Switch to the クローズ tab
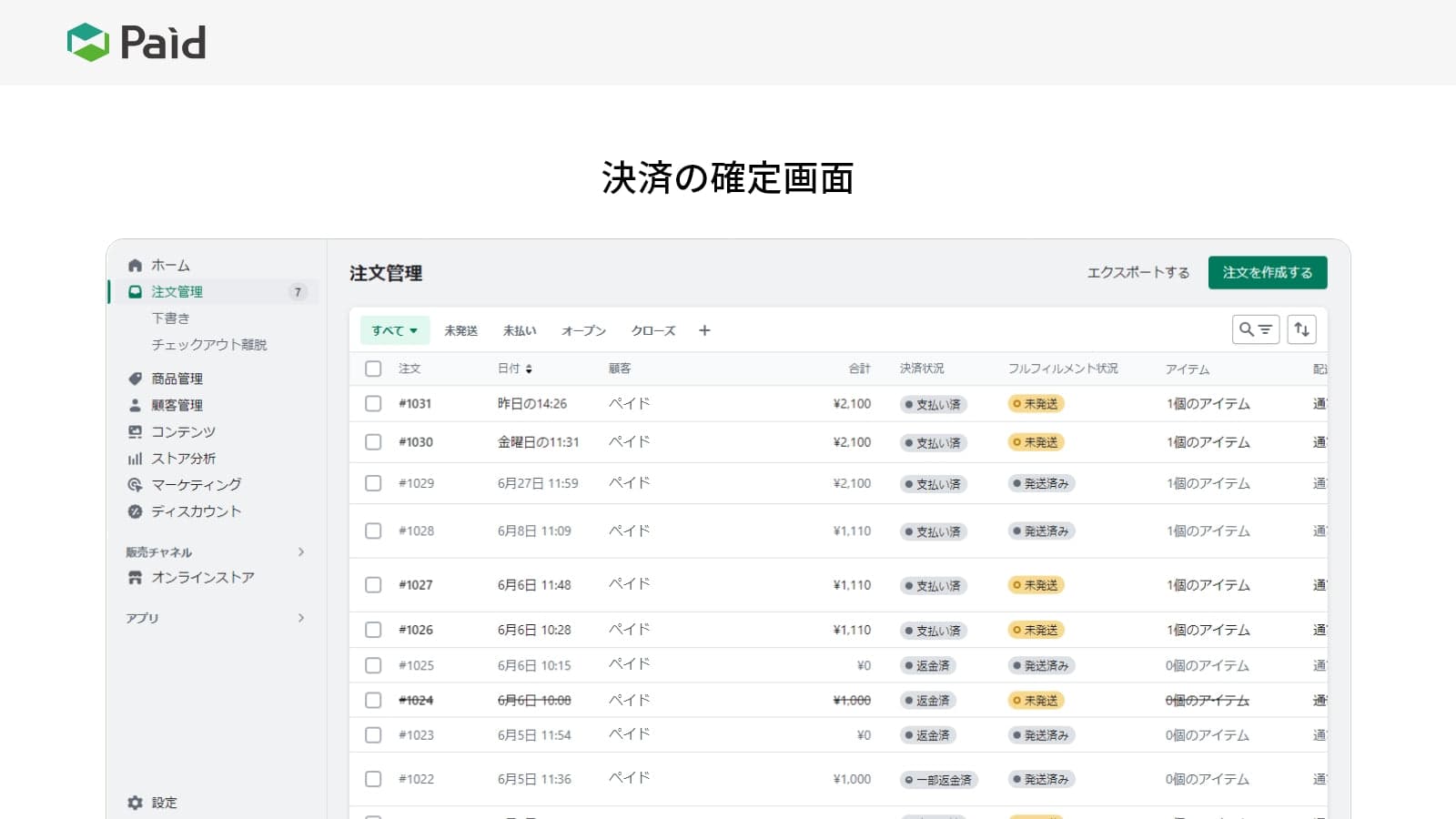 pos(653,330)
